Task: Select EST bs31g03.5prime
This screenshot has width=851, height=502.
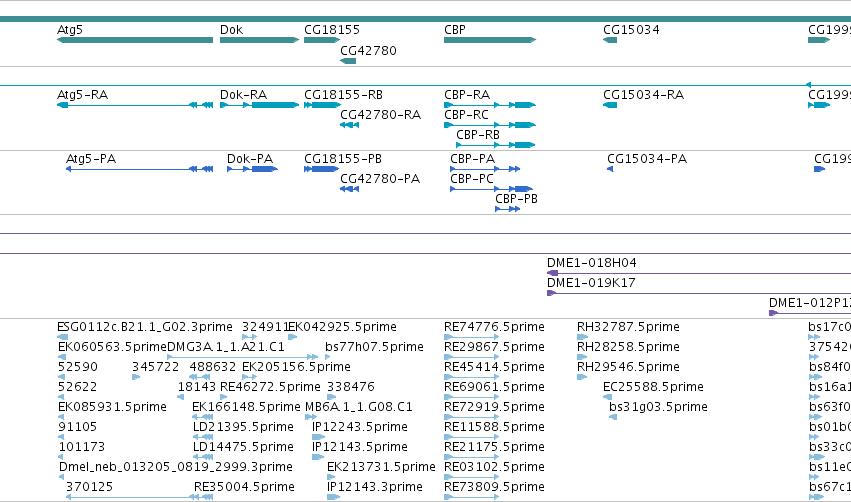Action: (613, 417)
